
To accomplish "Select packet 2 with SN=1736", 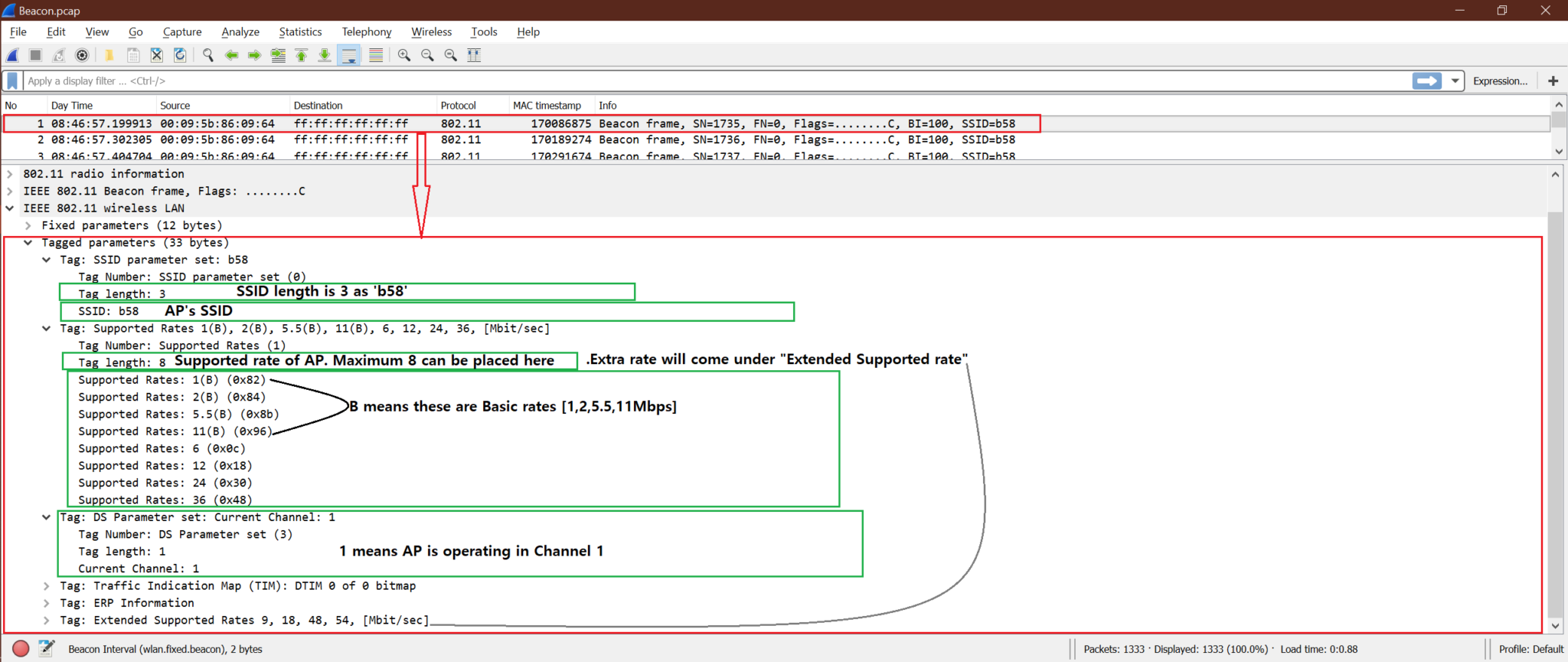I will [x=776, y=139].
